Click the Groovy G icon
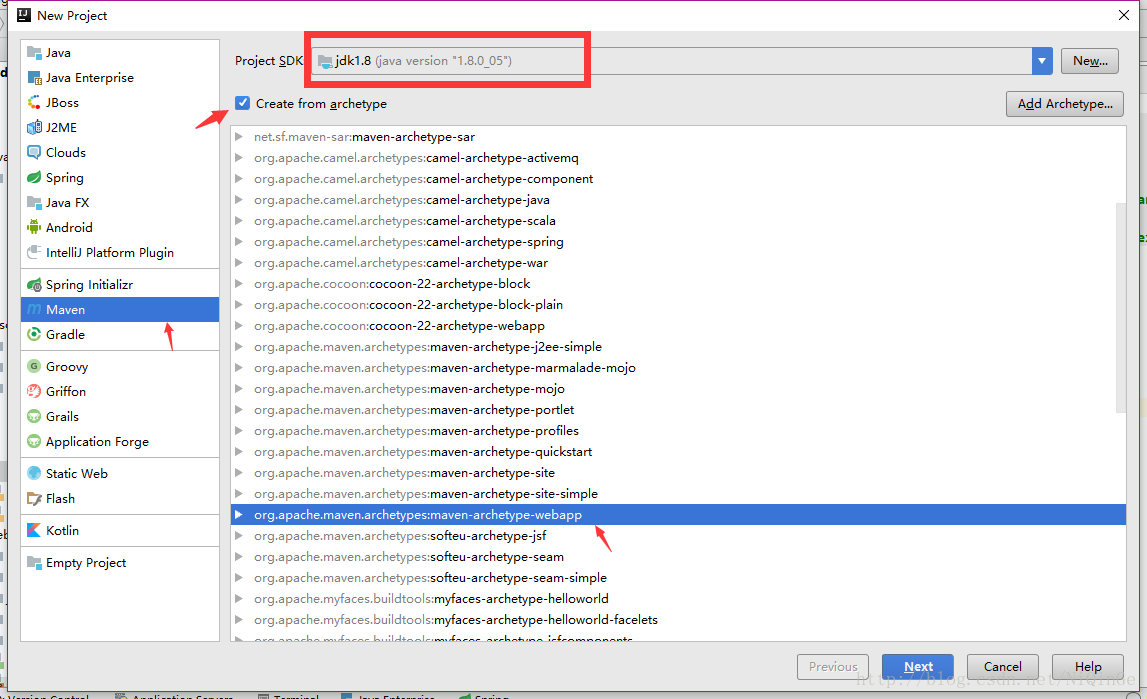Screen dimensions: 1147x699 pyautogui.click(x=34, y=366)
